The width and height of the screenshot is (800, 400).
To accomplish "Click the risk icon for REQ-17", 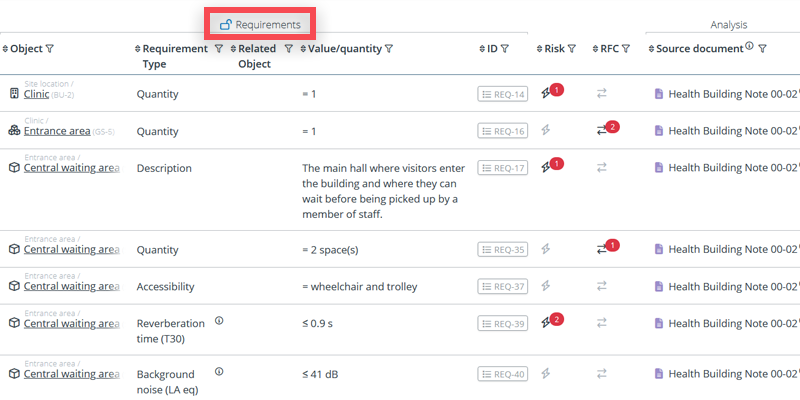I will pyautogui.click(x=546, y=167).
